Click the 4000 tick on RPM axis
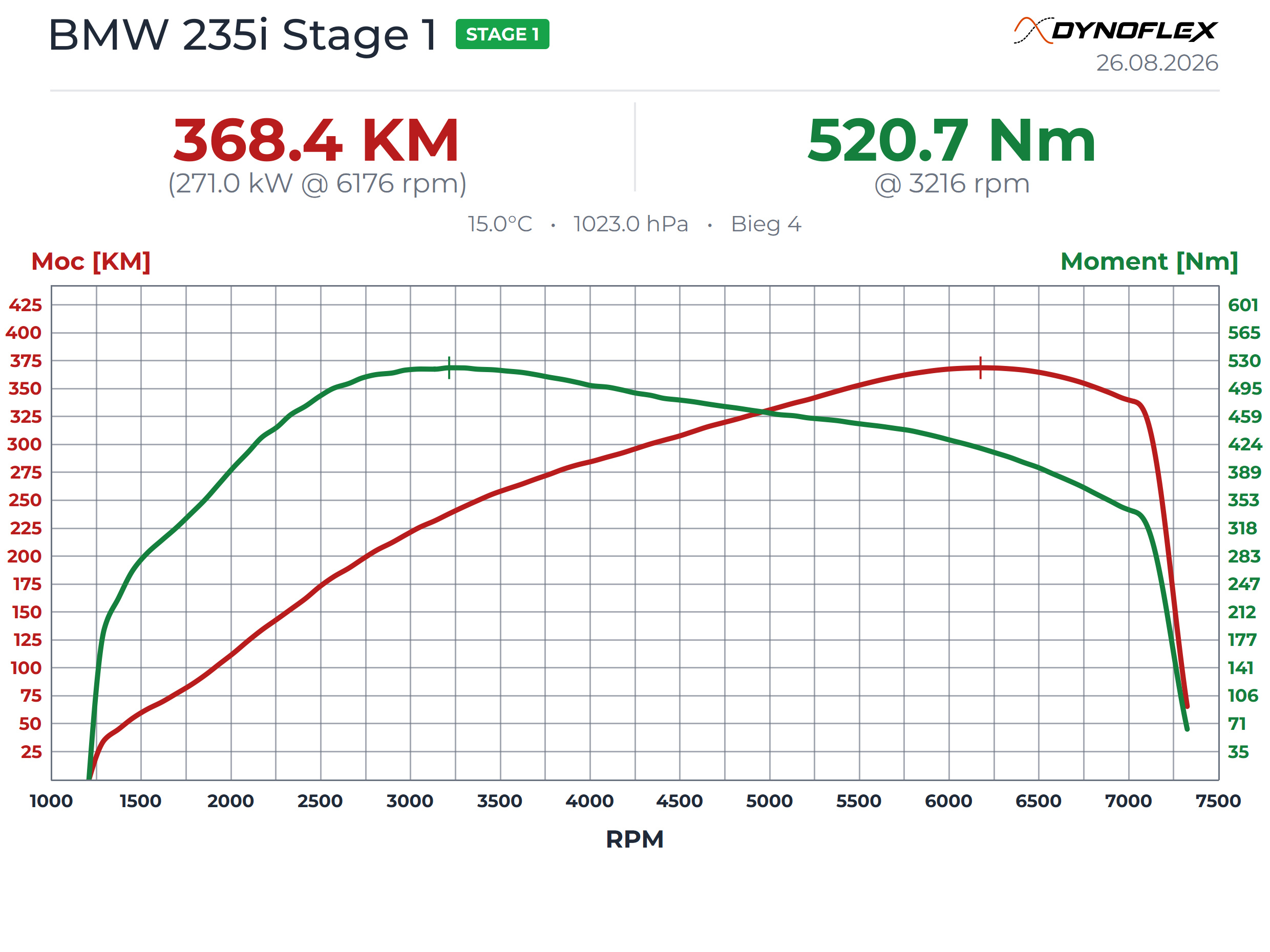This screenshot has width=1270, height=952. 589,801
